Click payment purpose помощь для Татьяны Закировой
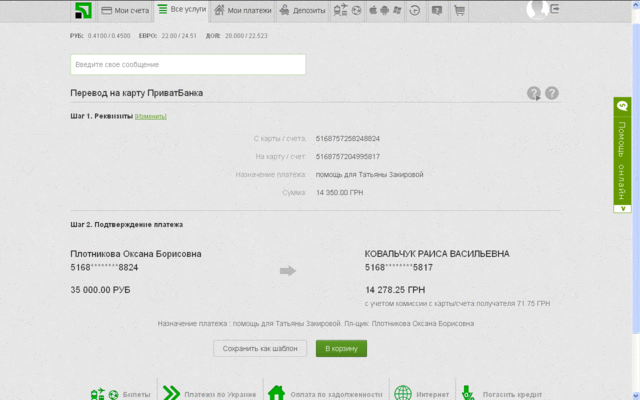Screen dimensions: 640x400 [x=369, y=175]
